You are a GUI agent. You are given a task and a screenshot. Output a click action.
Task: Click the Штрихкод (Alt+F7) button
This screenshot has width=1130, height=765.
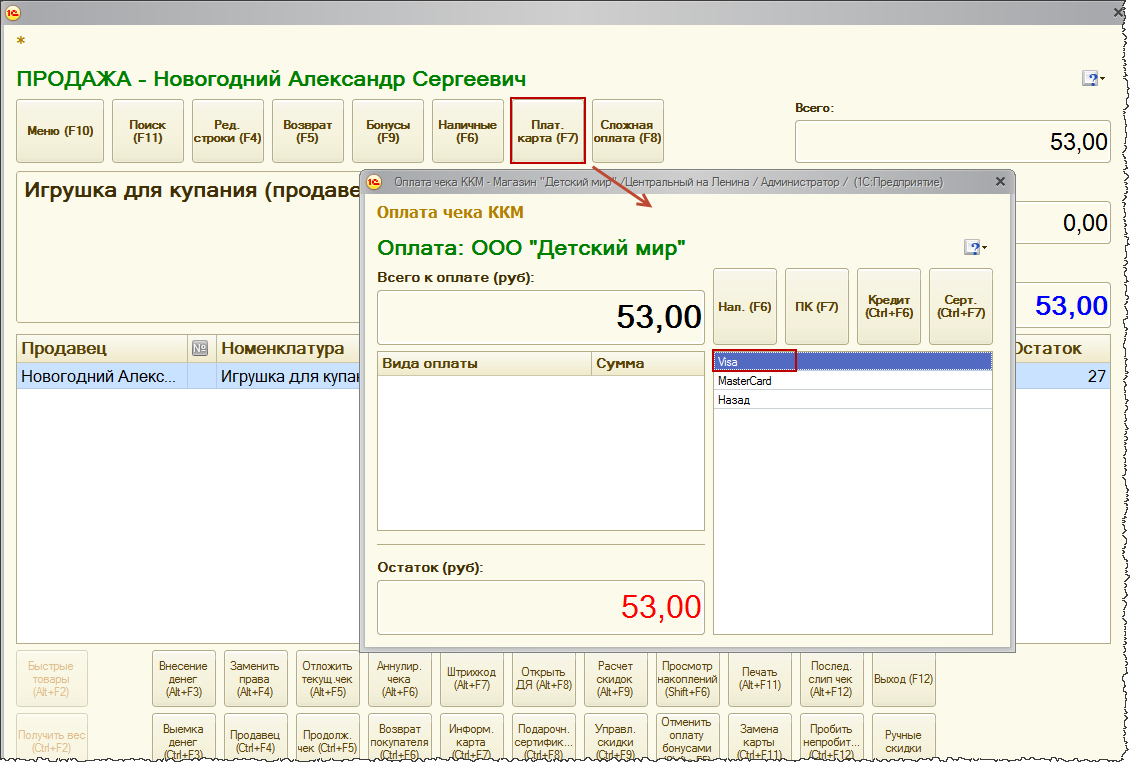471,679
